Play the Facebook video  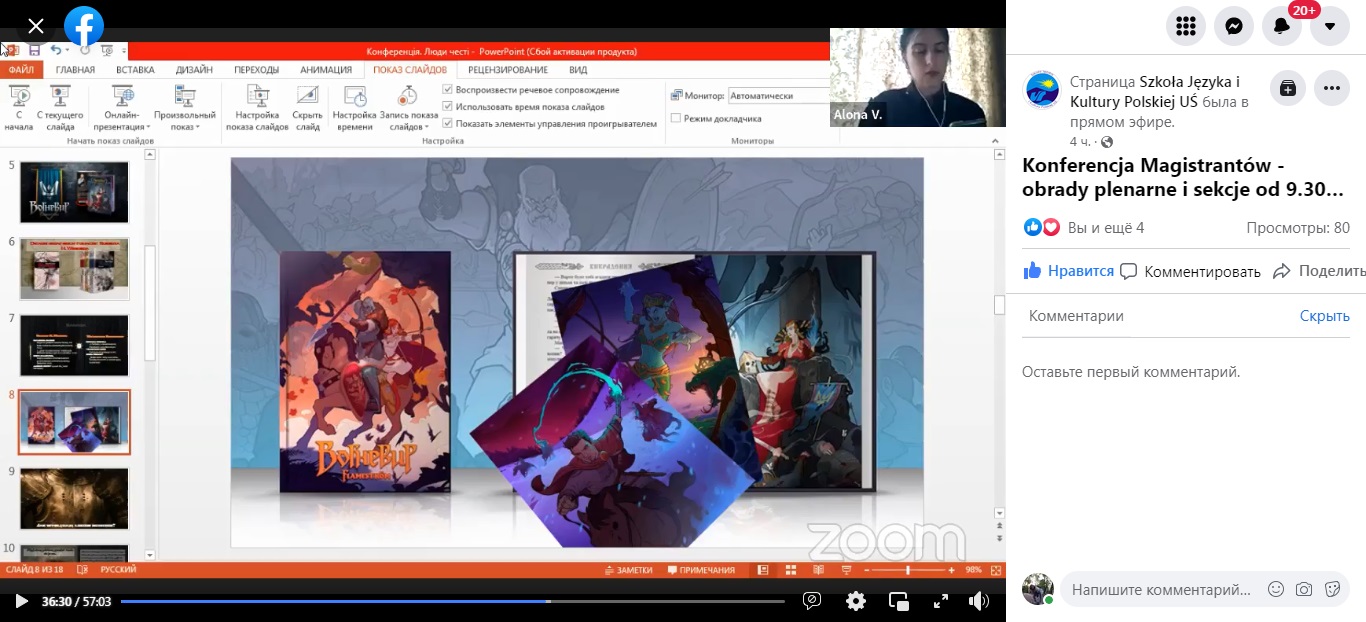21,601
